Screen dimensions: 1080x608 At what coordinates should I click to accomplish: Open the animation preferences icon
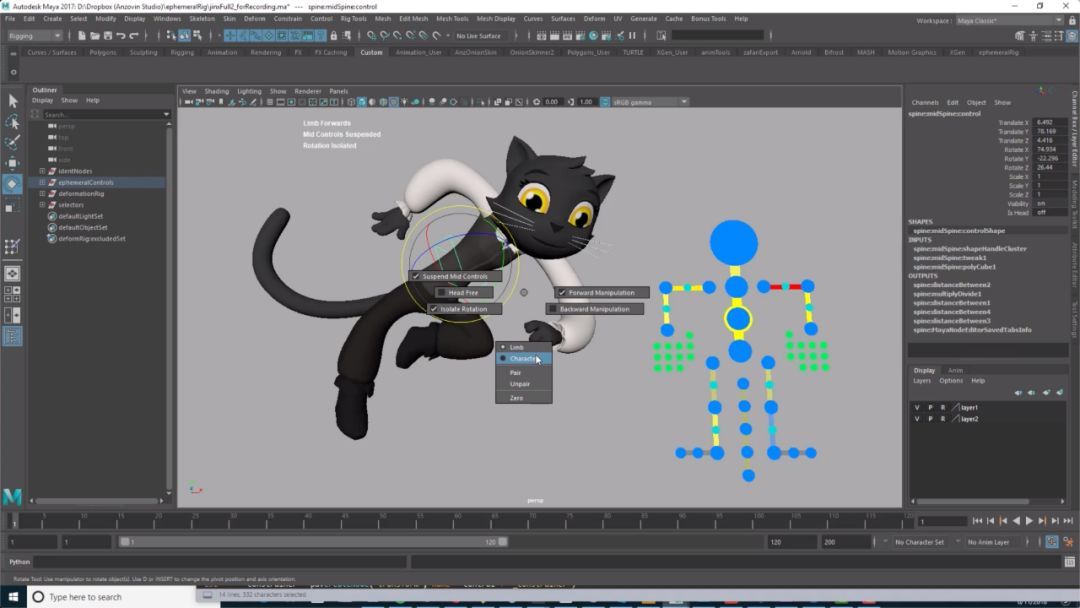click(x=1068, y=542)
